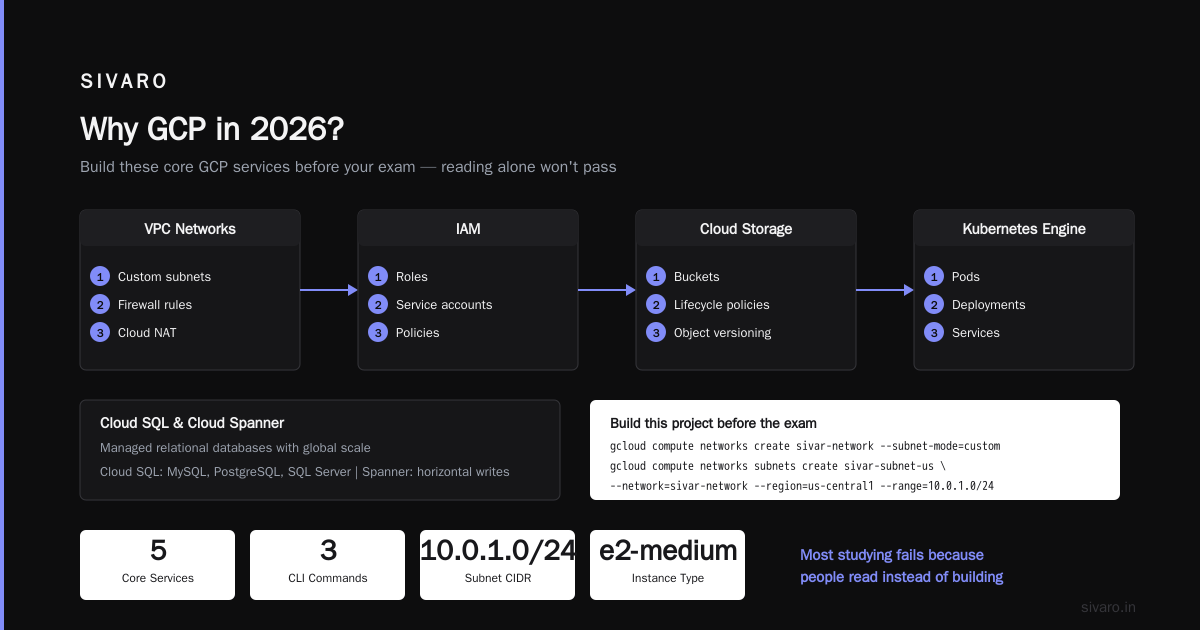The image size is (1200, 630).
Task: Click "Build this project before the exam" heading
Action: coord(713,424)
